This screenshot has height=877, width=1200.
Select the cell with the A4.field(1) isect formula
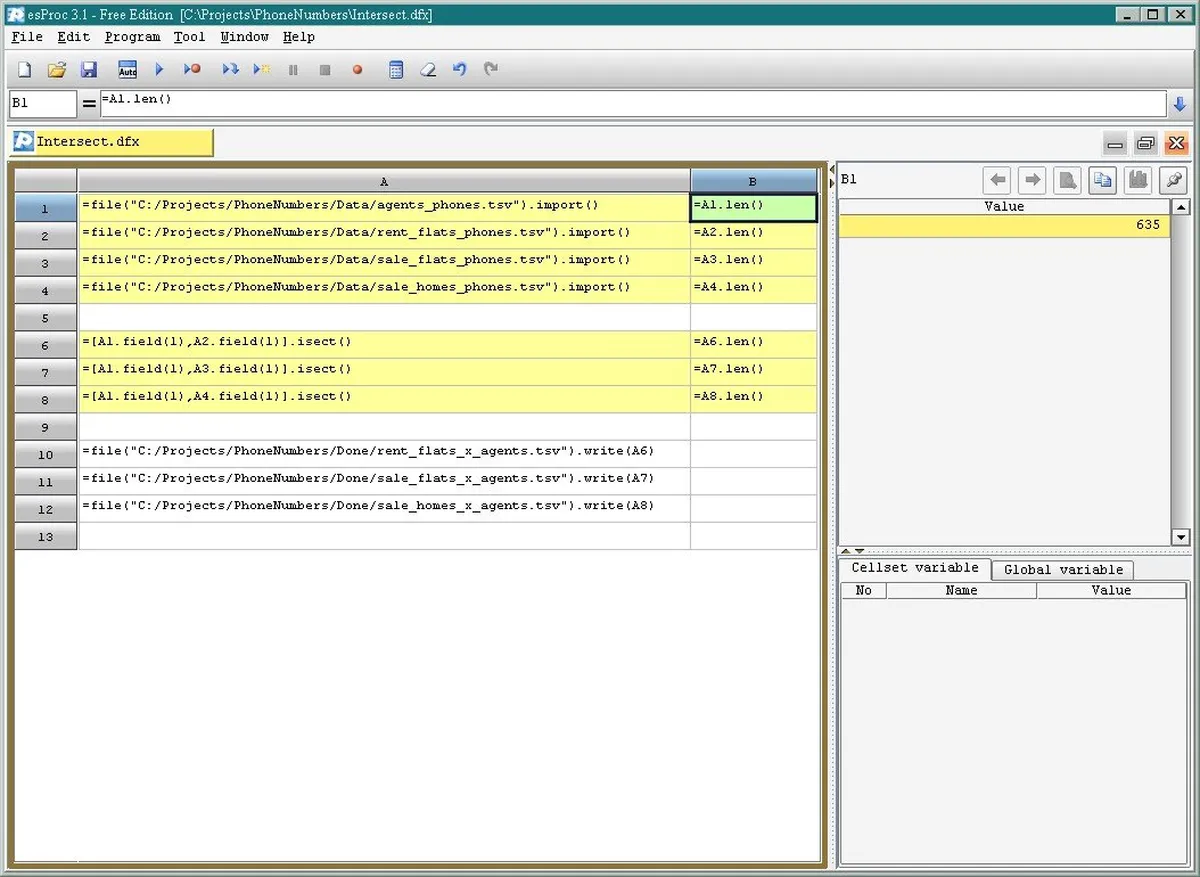coord(384,399)
